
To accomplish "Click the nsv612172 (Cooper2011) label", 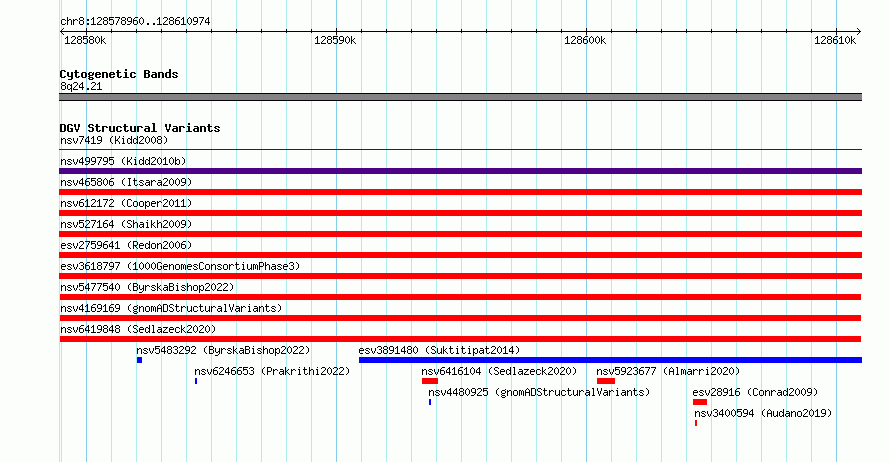I will click(126, 203).
